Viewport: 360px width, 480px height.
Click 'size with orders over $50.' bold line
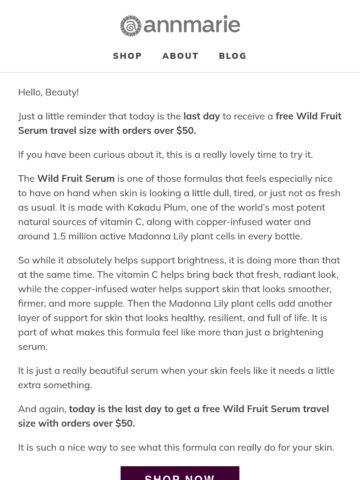click(76, 423)
